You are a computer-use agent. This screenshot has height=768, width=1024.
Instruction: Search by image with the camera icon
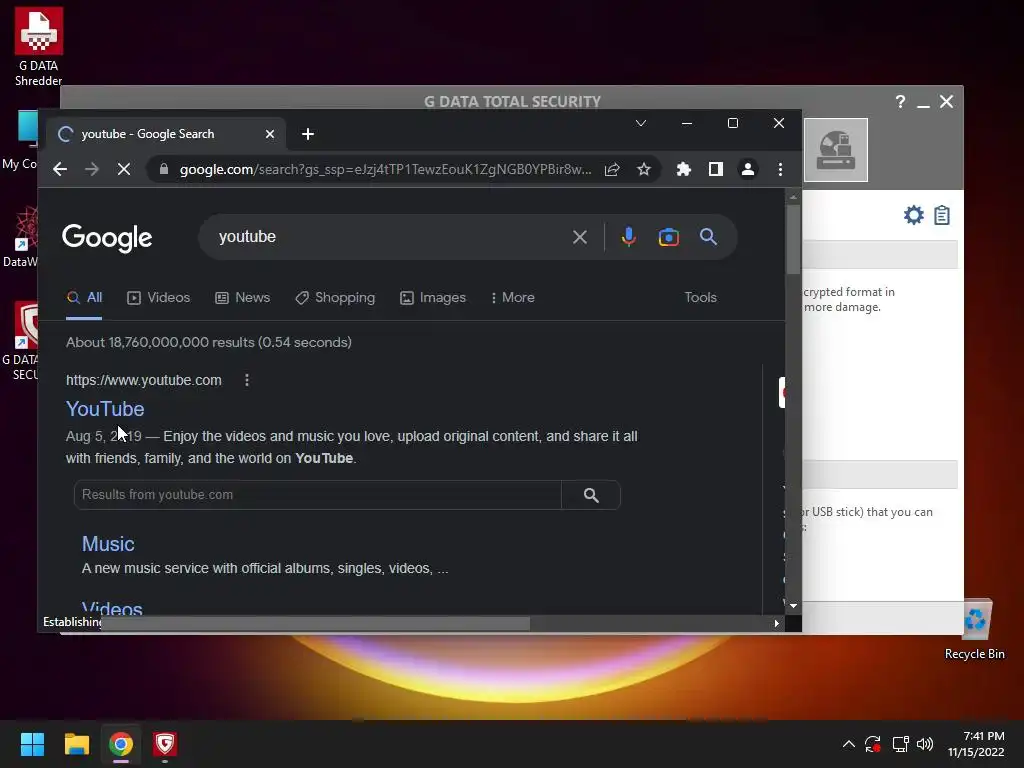(669, 237)
